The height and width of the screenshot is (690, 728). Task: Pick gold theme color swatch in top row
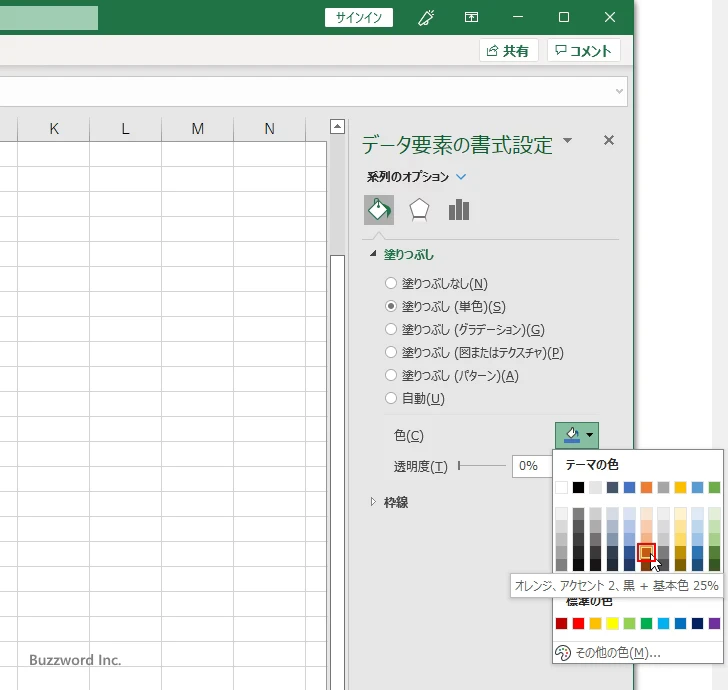[680, 487]
